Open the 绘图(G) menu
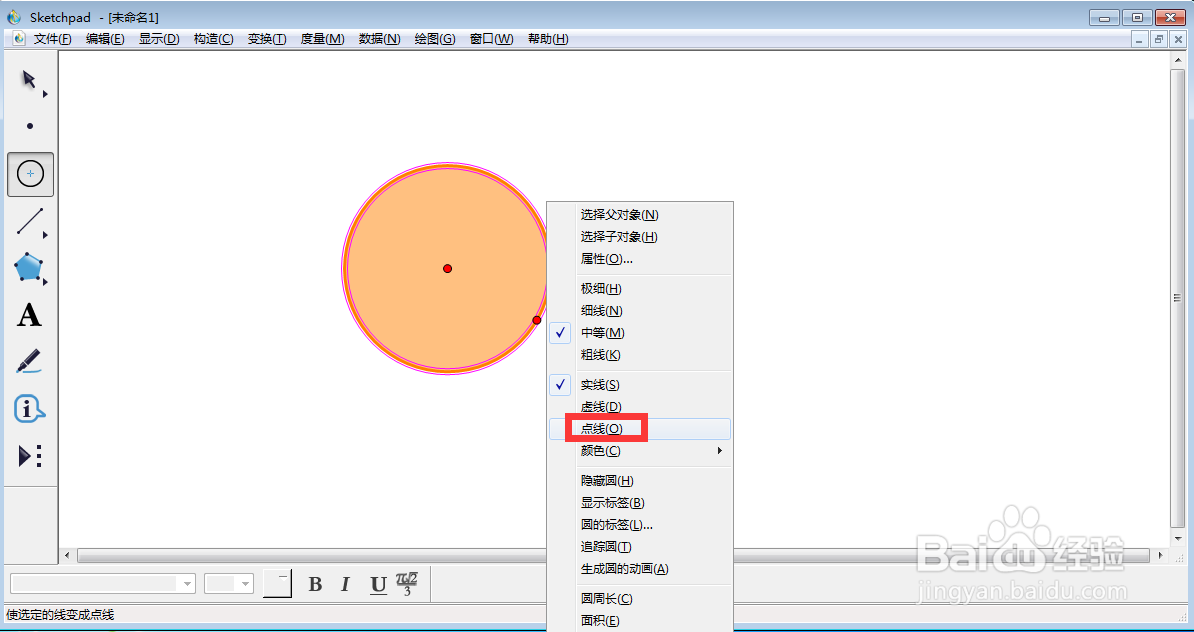 [435, 39]
